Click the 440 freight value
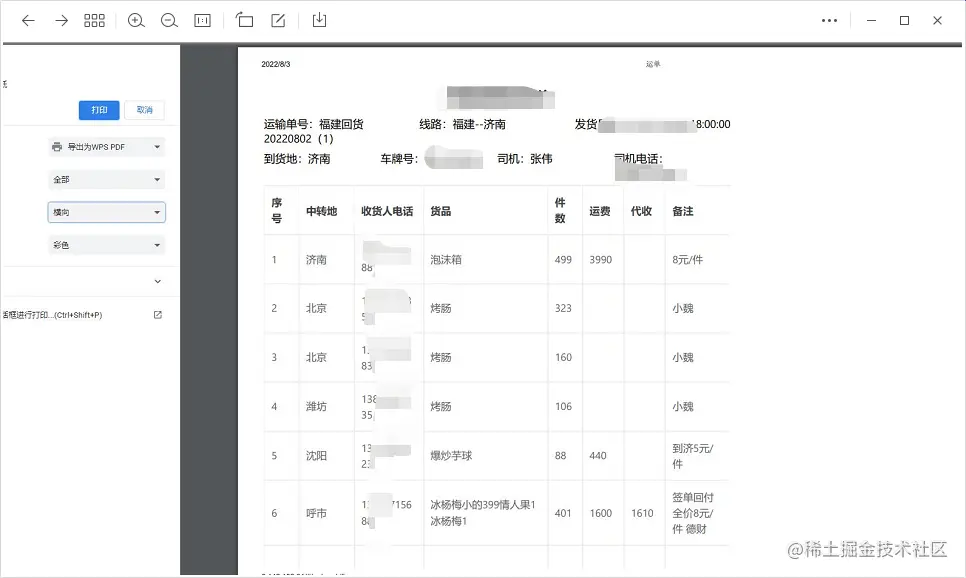The image size is (966, 578). (x=598, y=455)
